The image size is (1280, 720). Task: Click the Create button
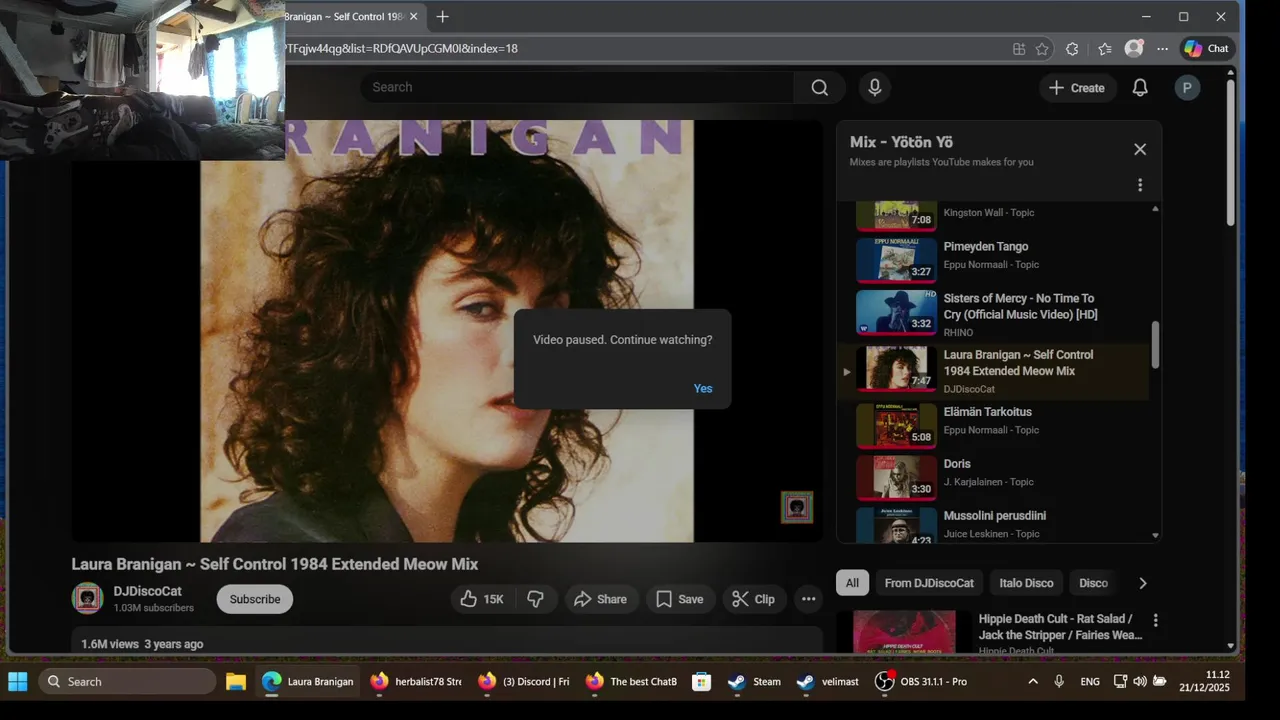click(1077, 87)
